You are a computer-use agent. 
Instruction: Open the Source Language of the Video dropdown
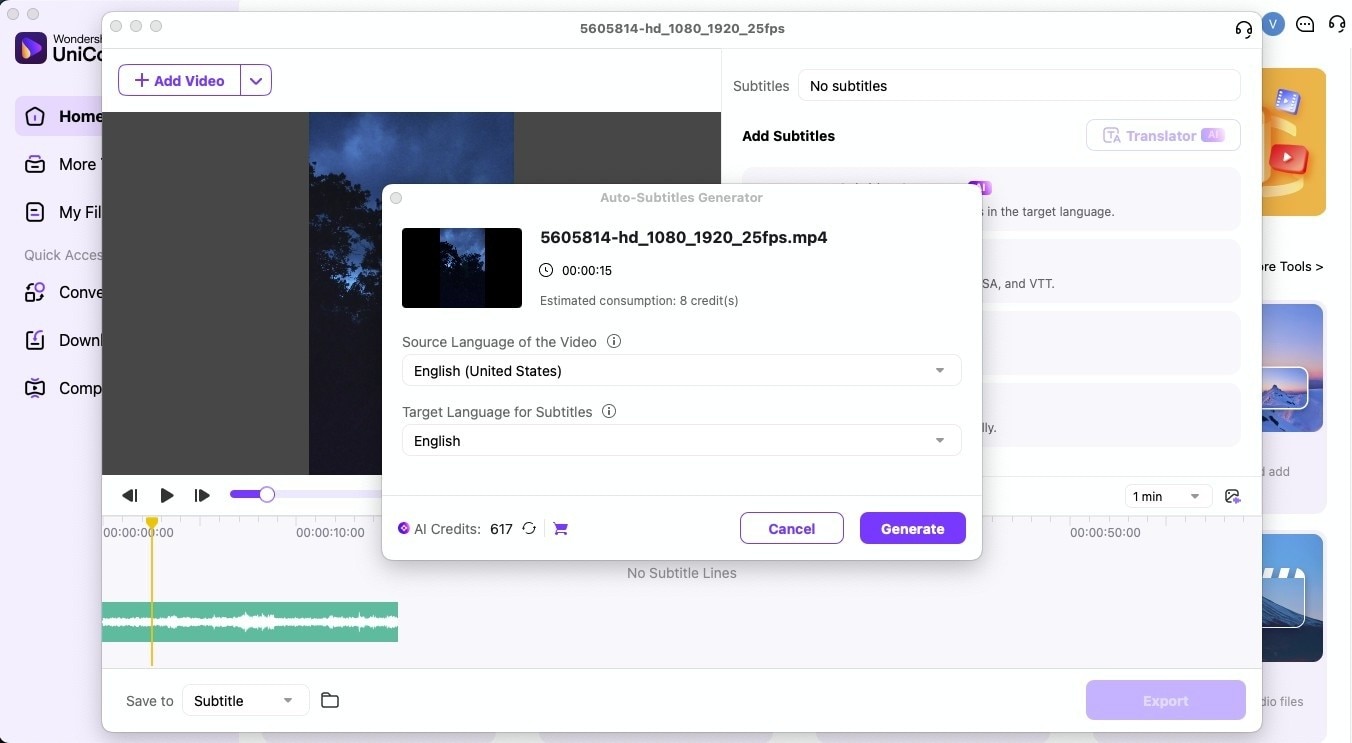681,370
